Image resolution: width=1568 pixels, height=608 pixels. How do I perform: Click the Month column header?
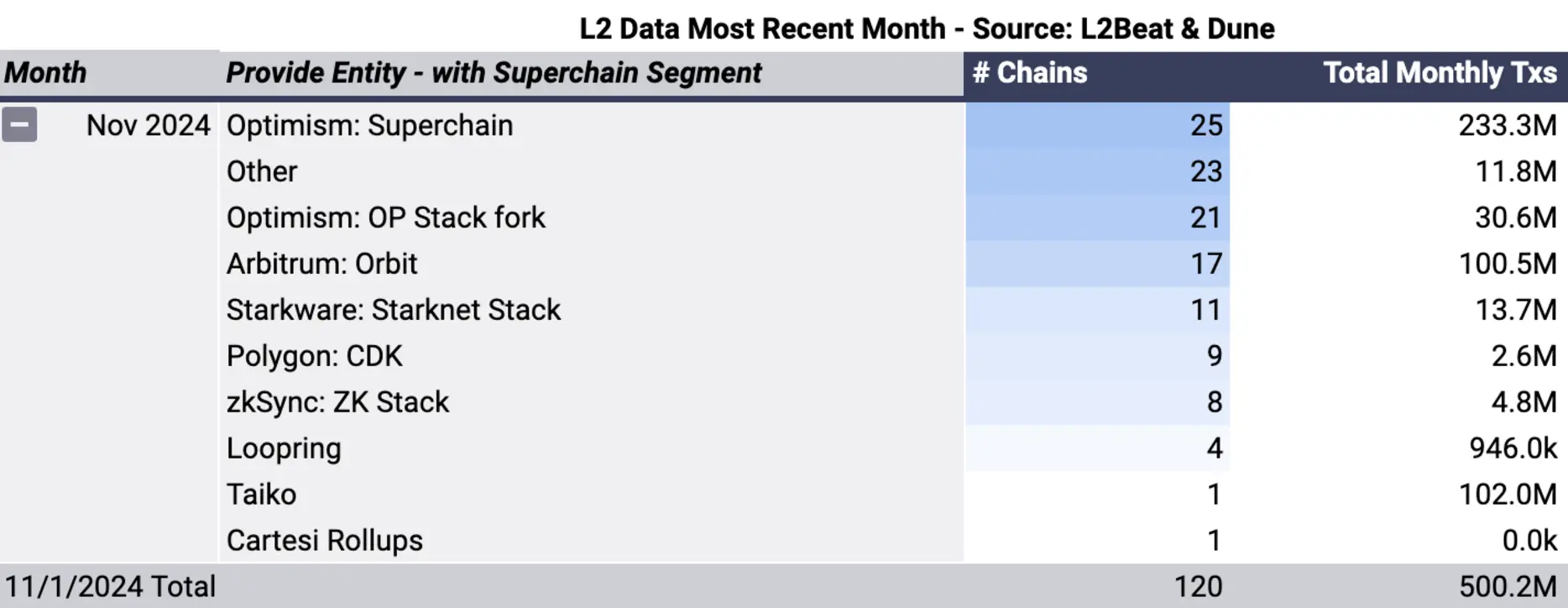coord(45,73)
